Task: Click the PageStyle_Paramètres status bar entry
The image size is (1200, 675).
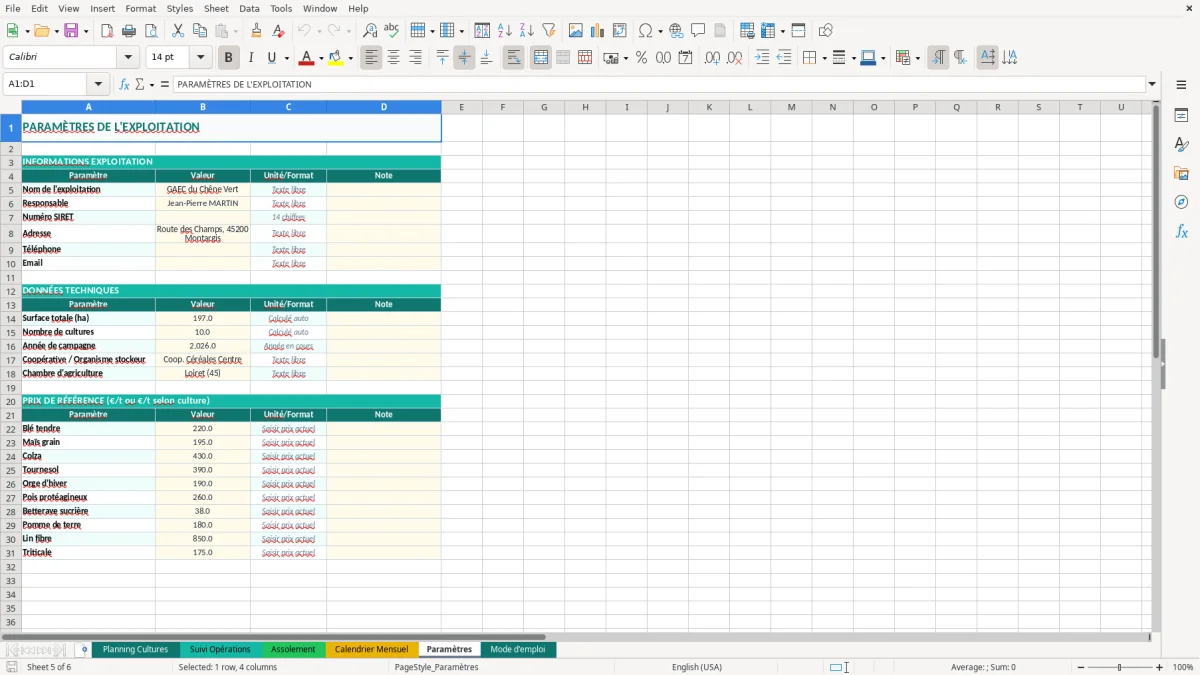Action: 436,667
